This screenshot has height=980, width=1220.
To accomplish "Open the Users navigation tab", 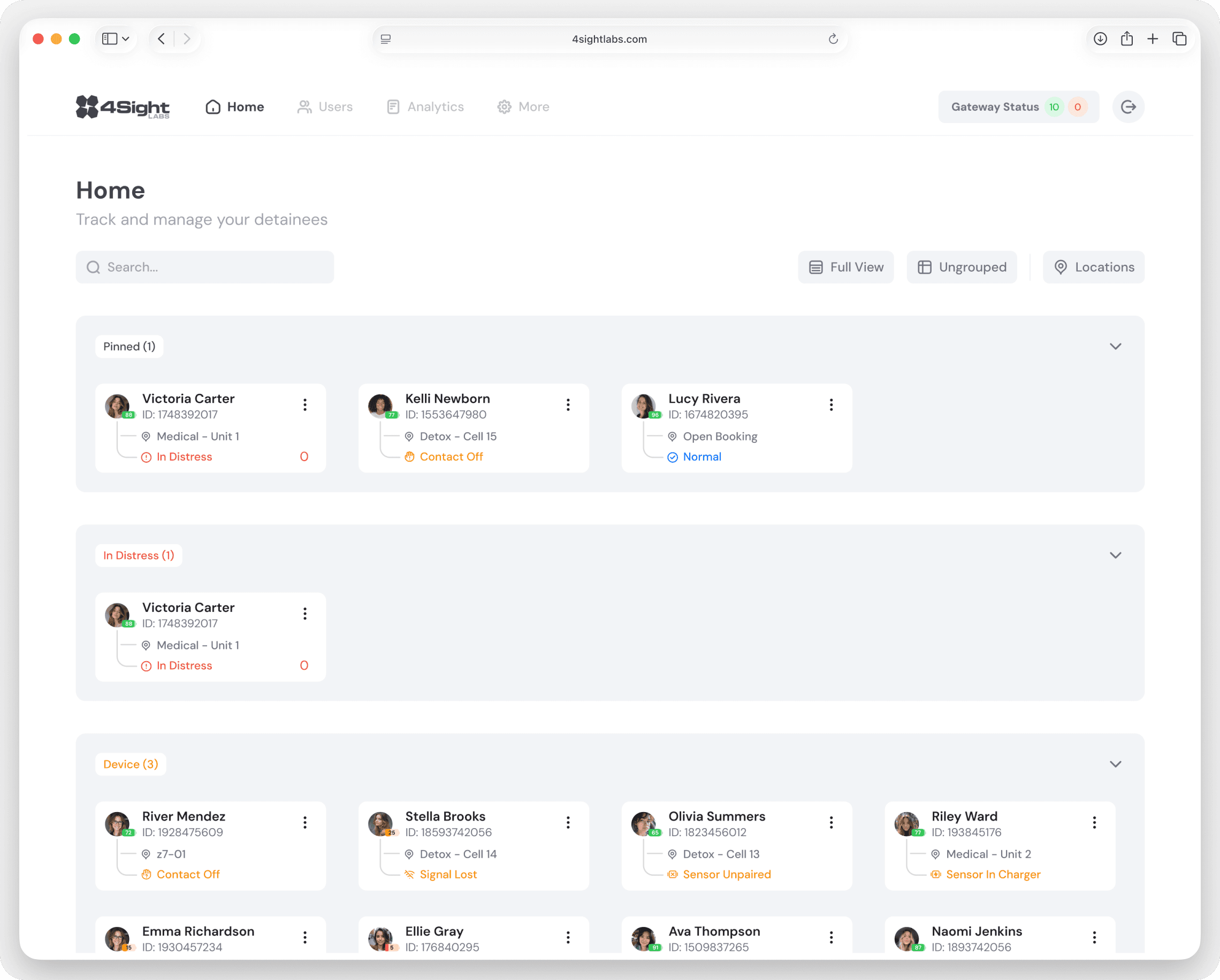I will pyautogui.click(x=325, y=107).
